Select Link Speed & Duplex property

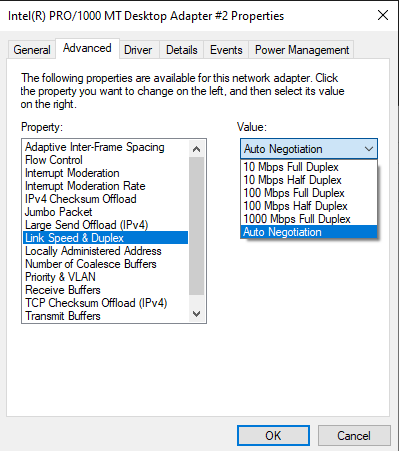click(106, 238)
